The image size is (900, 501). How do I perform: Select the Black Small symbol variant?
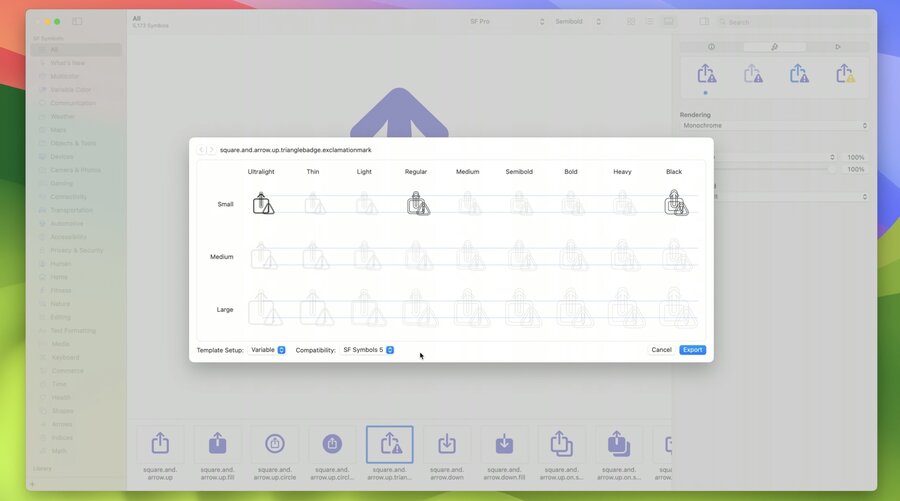[676, 203]
